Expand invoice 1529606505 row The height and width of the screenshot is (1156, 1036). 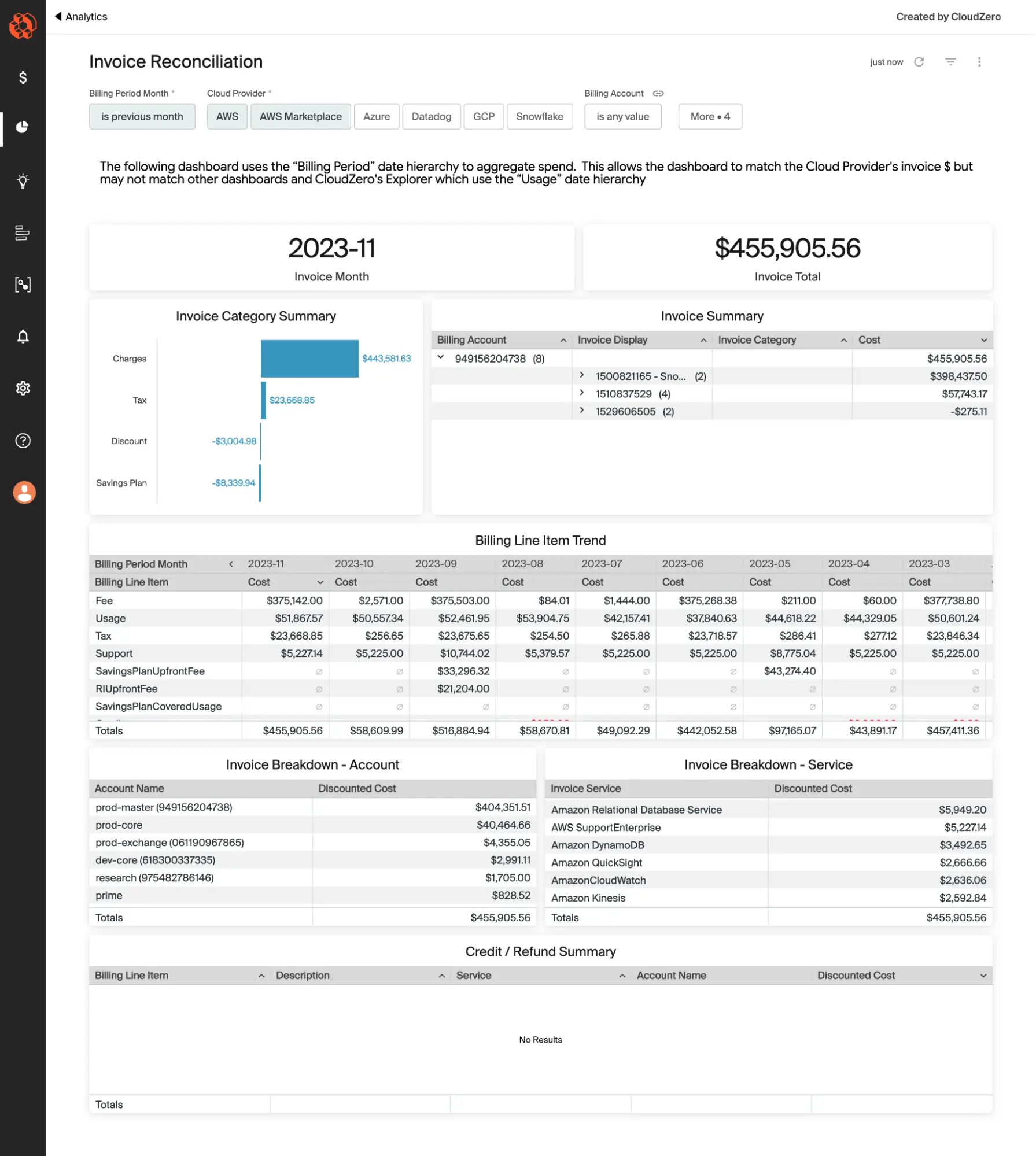pyautogui.click(x=582, y=411)
